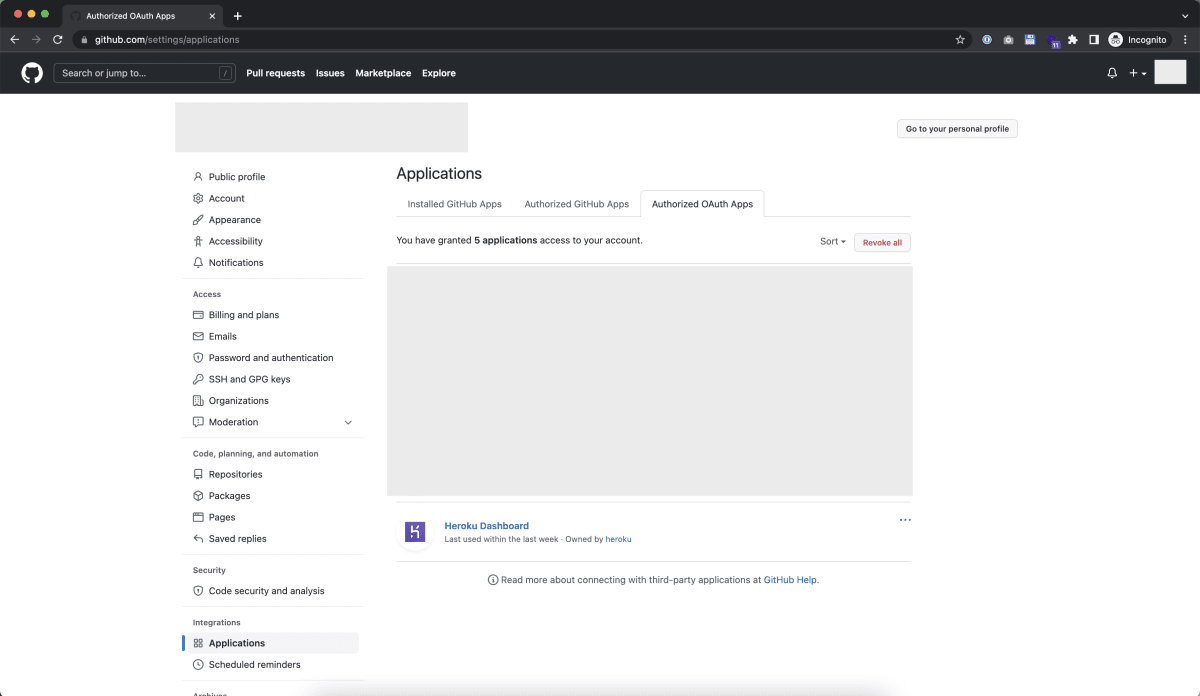Select Applications in sidebar

point(270,643)
